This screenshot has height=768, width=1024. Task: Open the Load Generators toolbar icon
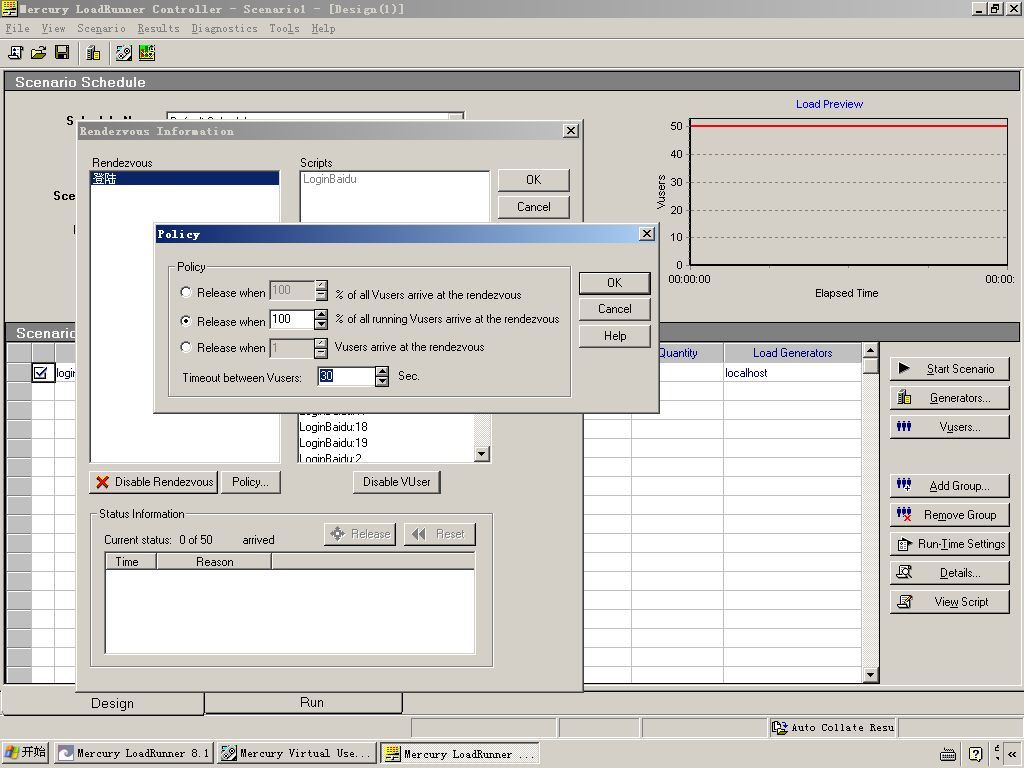[x=93, y=53]
